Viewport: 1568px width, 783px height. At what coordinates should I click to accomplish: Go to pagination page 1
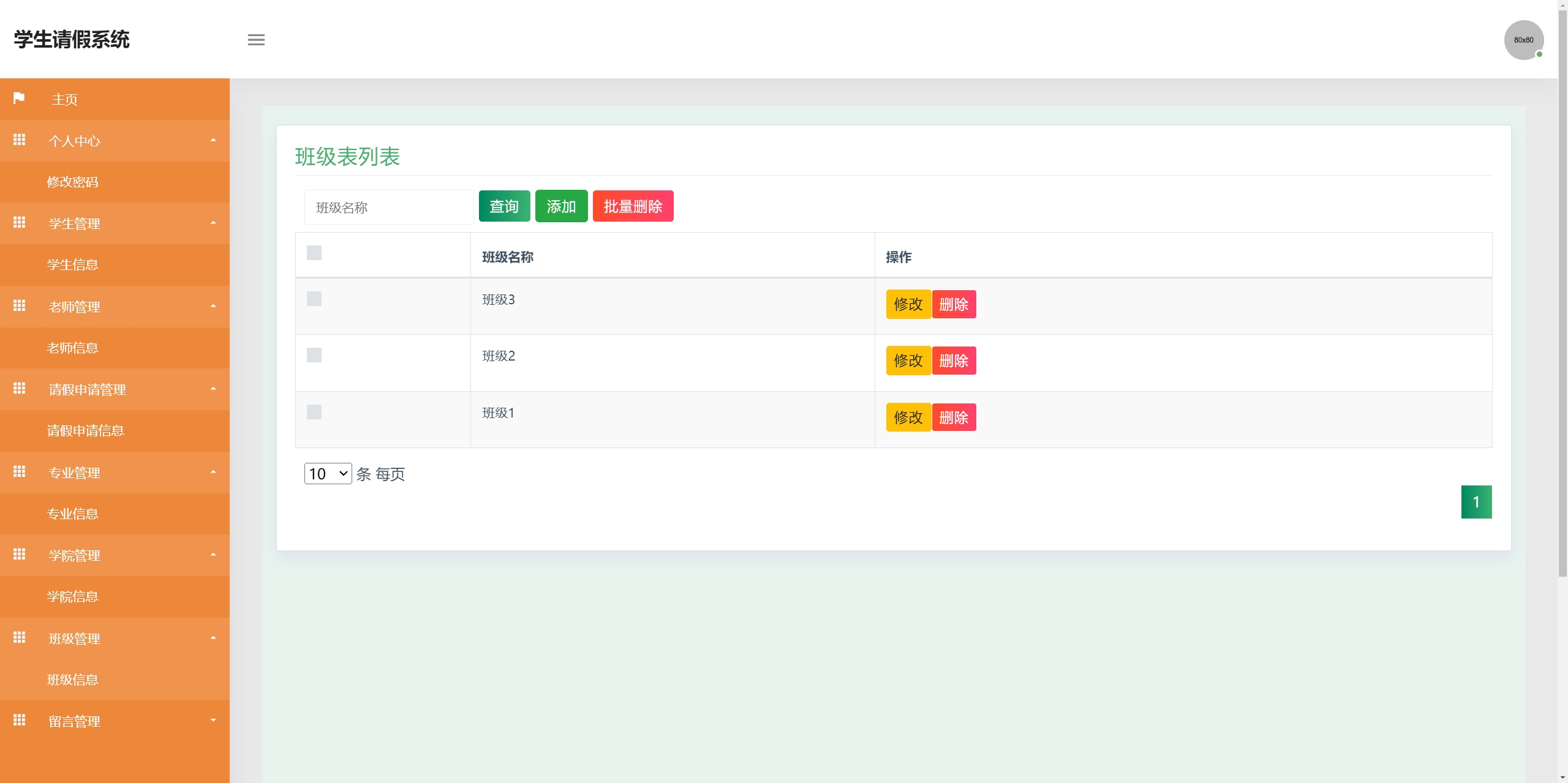click(x=1476, y=502)
